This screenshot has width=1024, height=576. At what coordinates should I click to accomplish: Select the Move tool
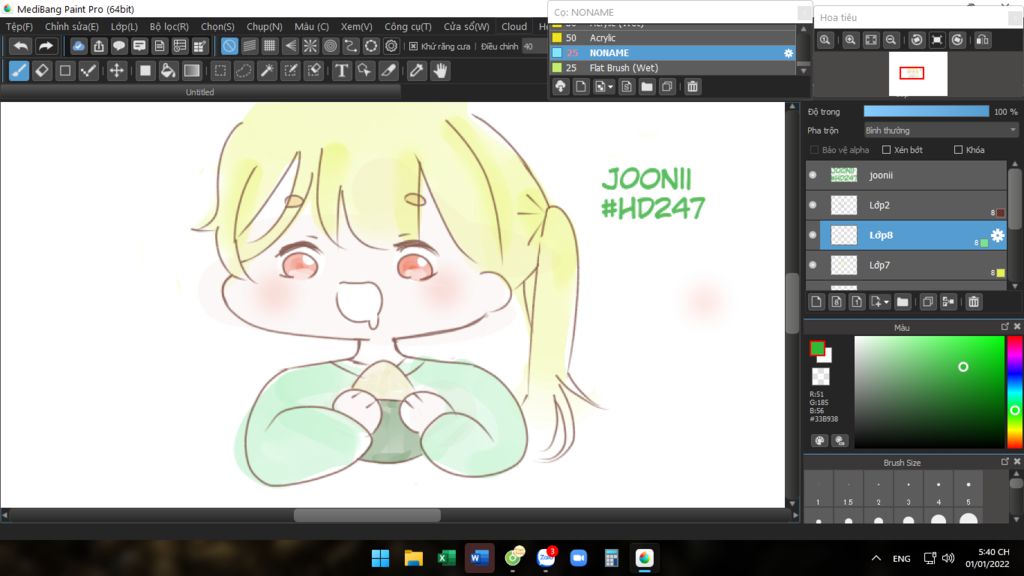point(116,71)
